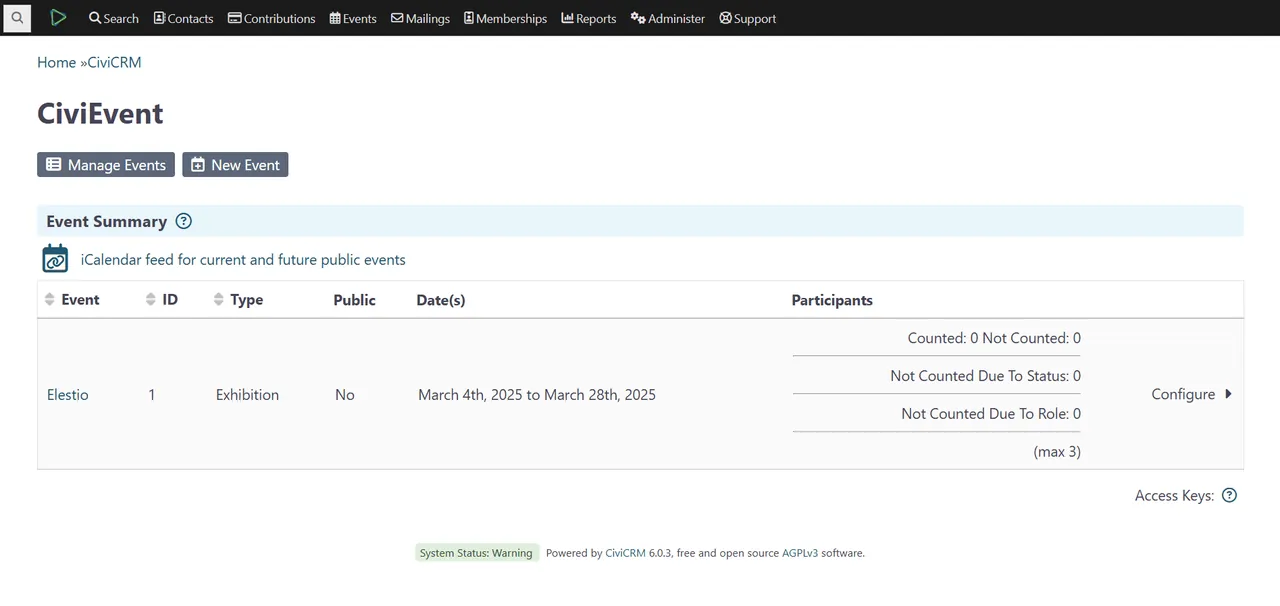Open the Contributions menu
This screenshot has height=606, width=1280.
pos(271,18)
